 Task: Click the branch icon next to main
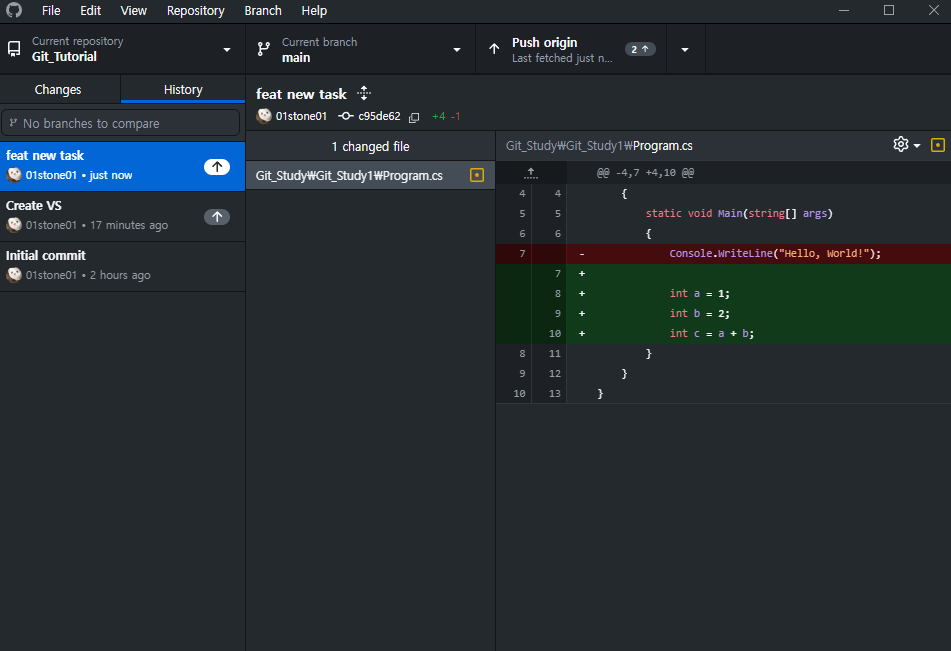pyautogui.click(x=263, y=49)
